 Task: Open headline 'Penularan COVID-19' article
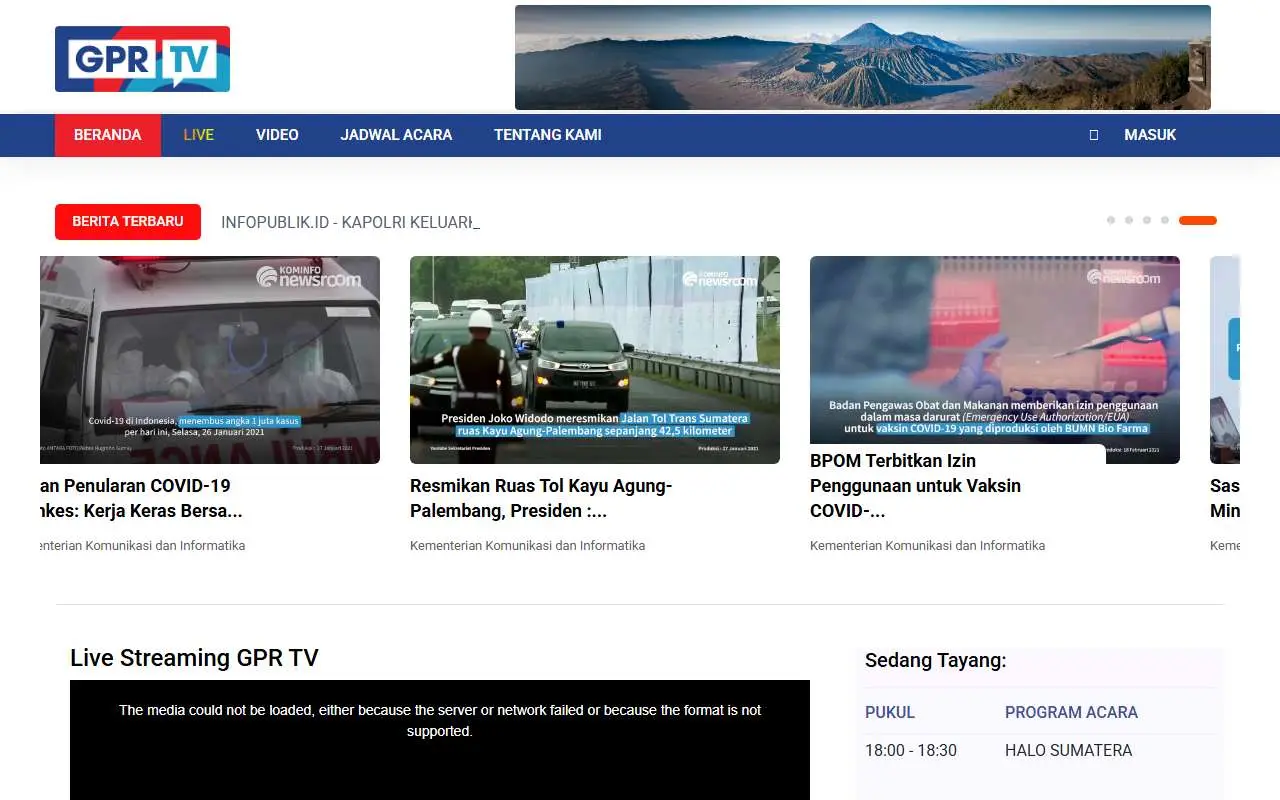tap(141, 498)
